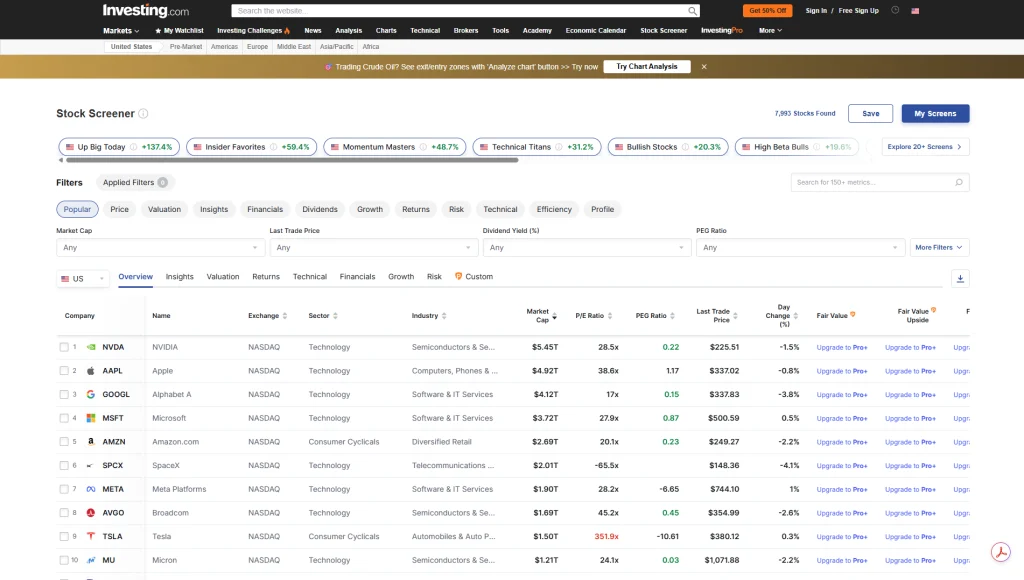This screenshot has height=580, width=1024.
Task: Click the Save button
Action: [x=871, y=114]
